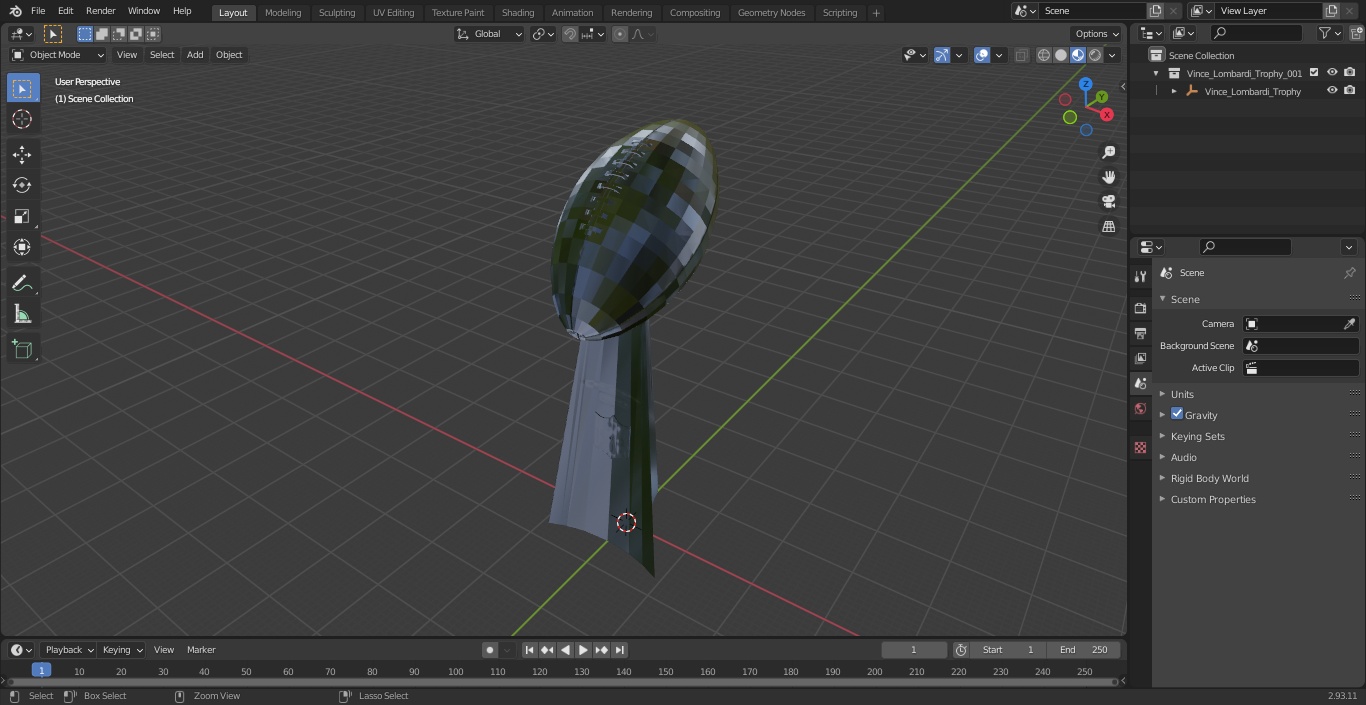Click the timeline frame 1 playhead marker
Screen dimensions: 1366x705
(41, 671)
